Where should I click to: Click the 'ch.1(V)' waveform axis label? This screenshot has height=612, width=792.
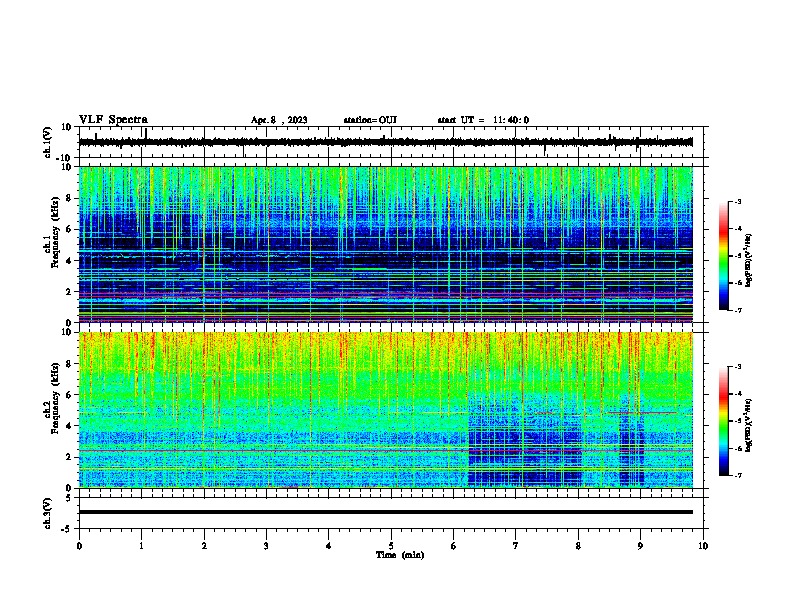click(48, 142)
